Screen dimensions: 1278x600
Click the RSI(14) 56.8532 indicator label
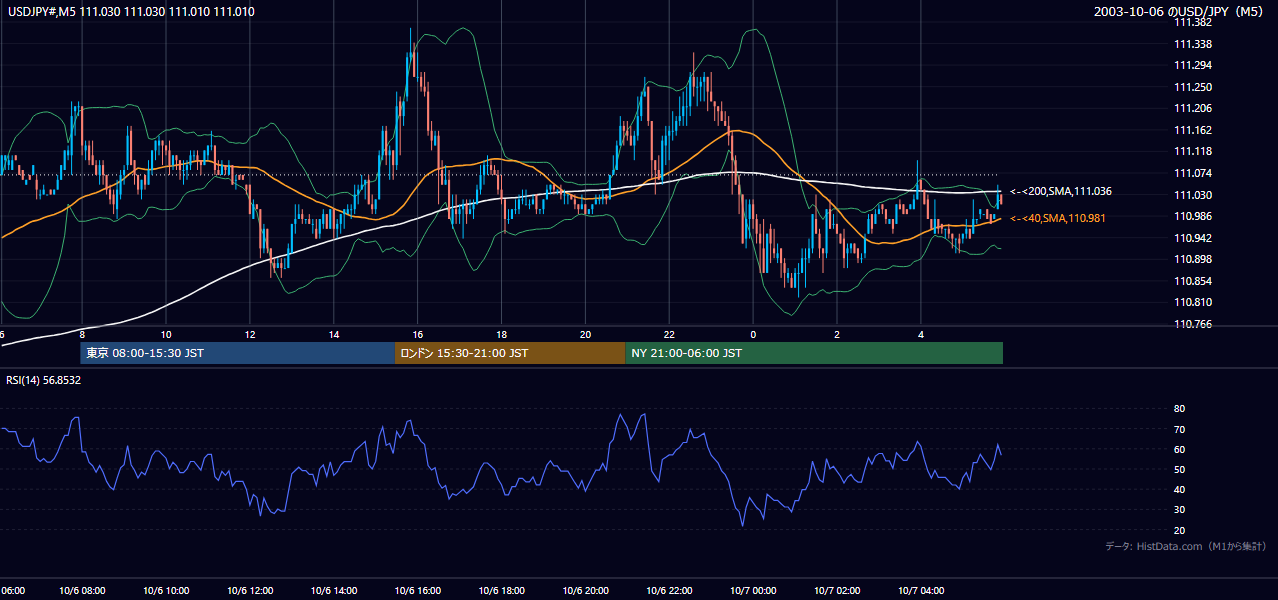point(44,380)
